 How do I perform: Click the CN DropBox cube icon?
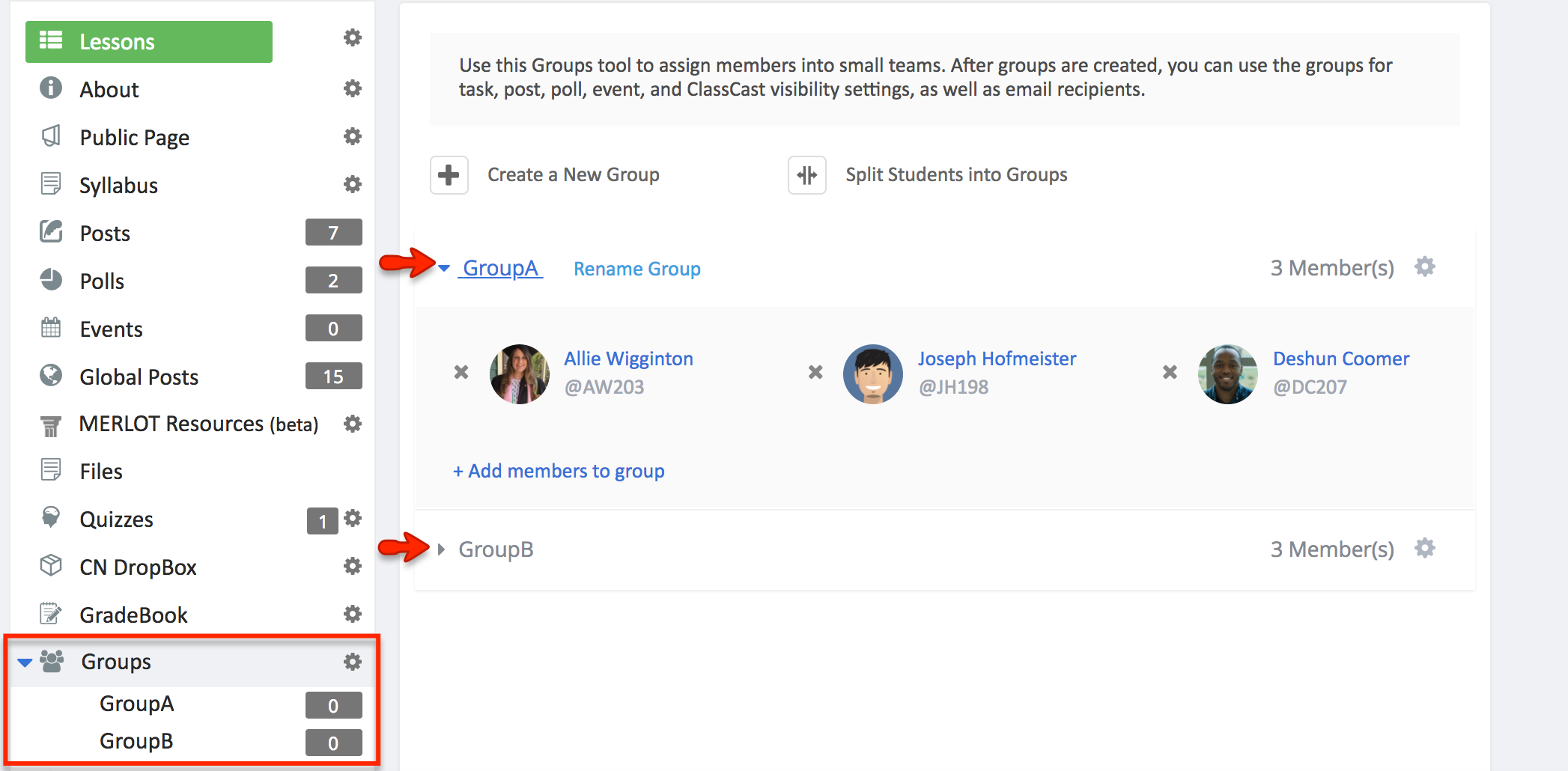click(x=51, y=565)
